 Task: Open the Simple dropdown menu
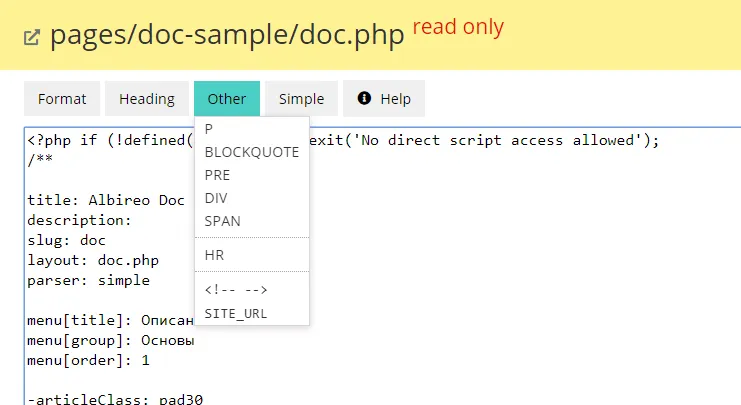301,99
